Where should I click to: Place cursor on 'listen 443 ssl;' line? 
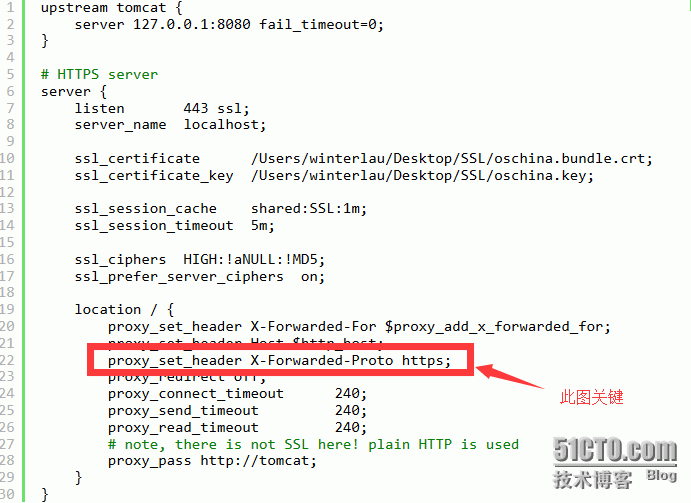162,108
